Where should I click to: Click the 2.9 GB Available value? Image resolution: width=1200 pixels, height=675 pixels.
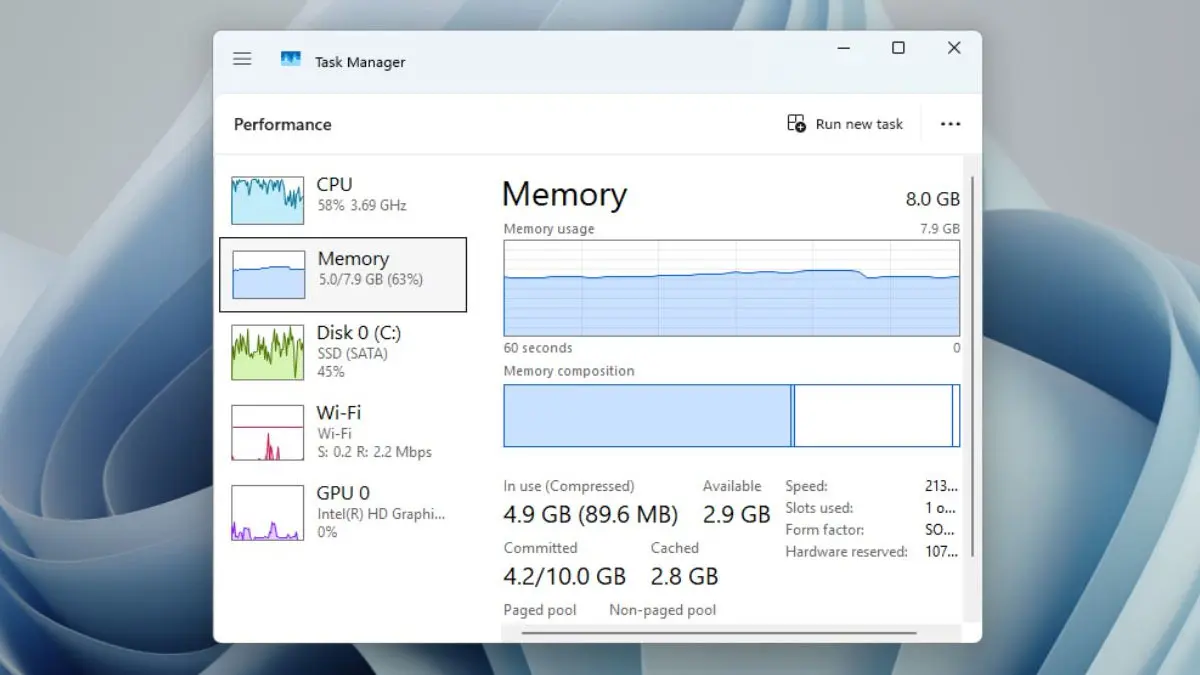coord(736,515)
